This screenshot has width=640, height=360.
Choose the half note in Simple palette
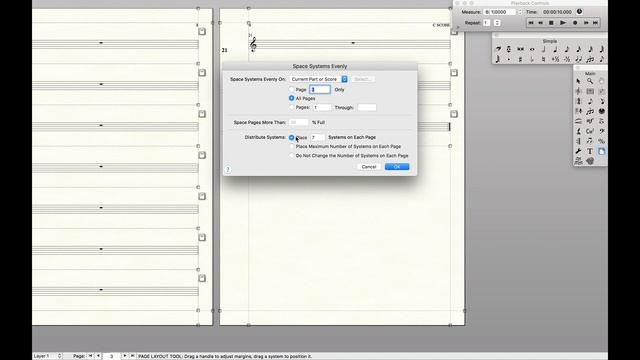click(x=544, y=49)
